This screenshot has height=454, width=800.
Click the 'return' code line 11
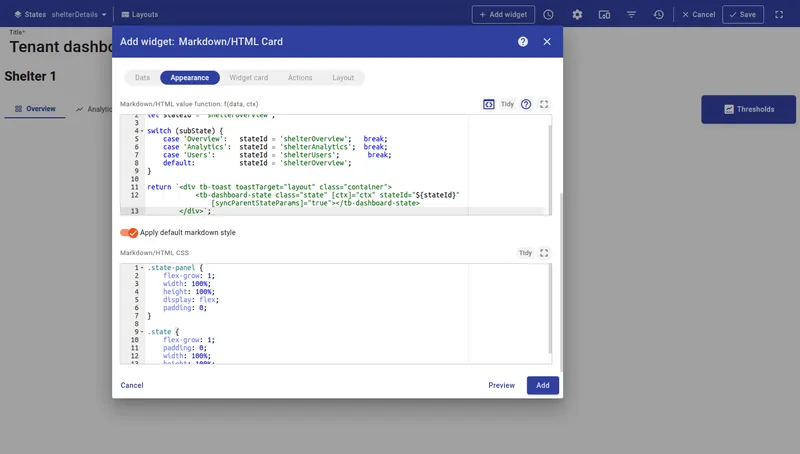click(x=269, y=187)
